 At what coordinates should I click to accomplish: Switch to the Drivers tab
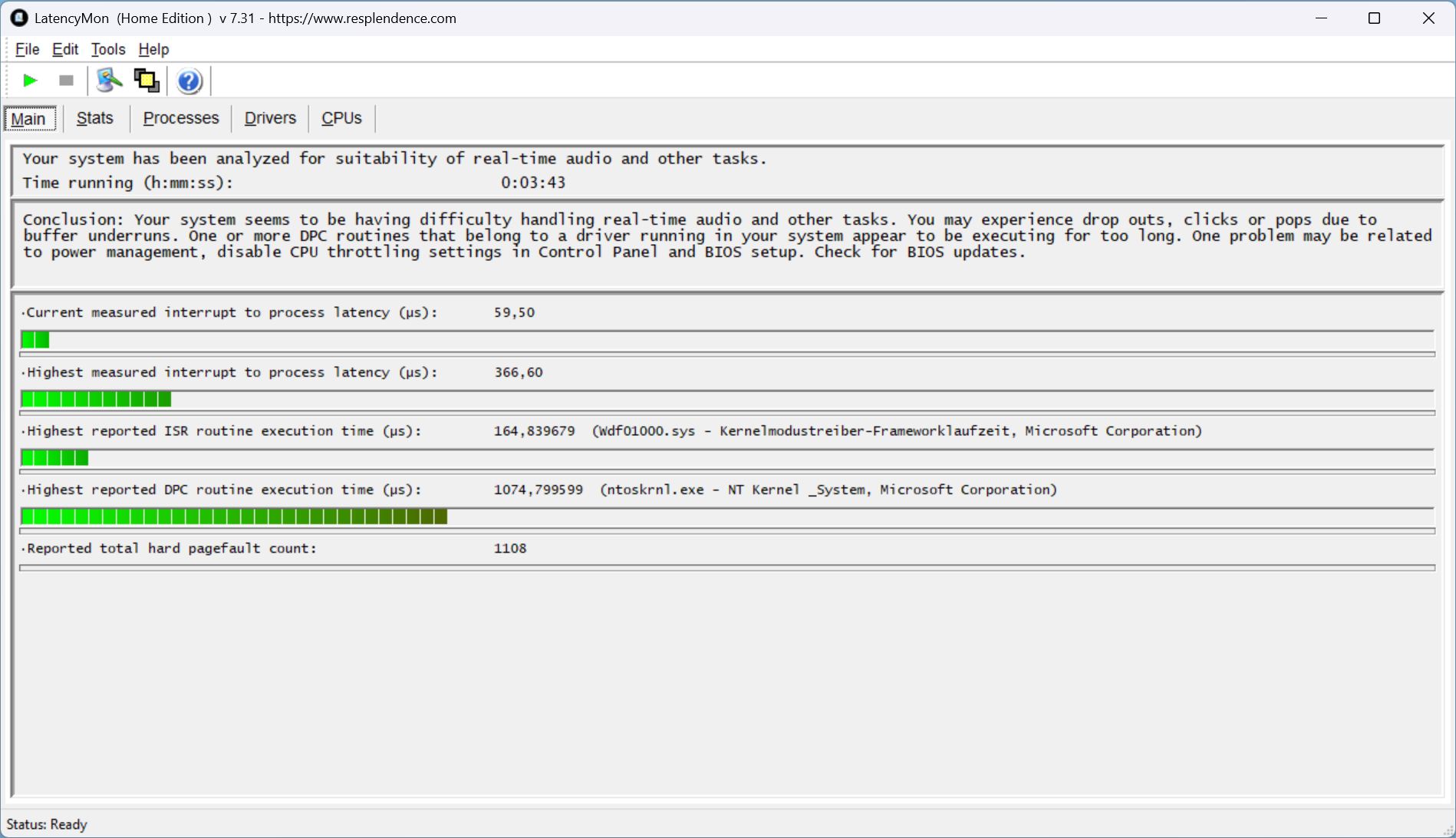(x=270, y=118)
